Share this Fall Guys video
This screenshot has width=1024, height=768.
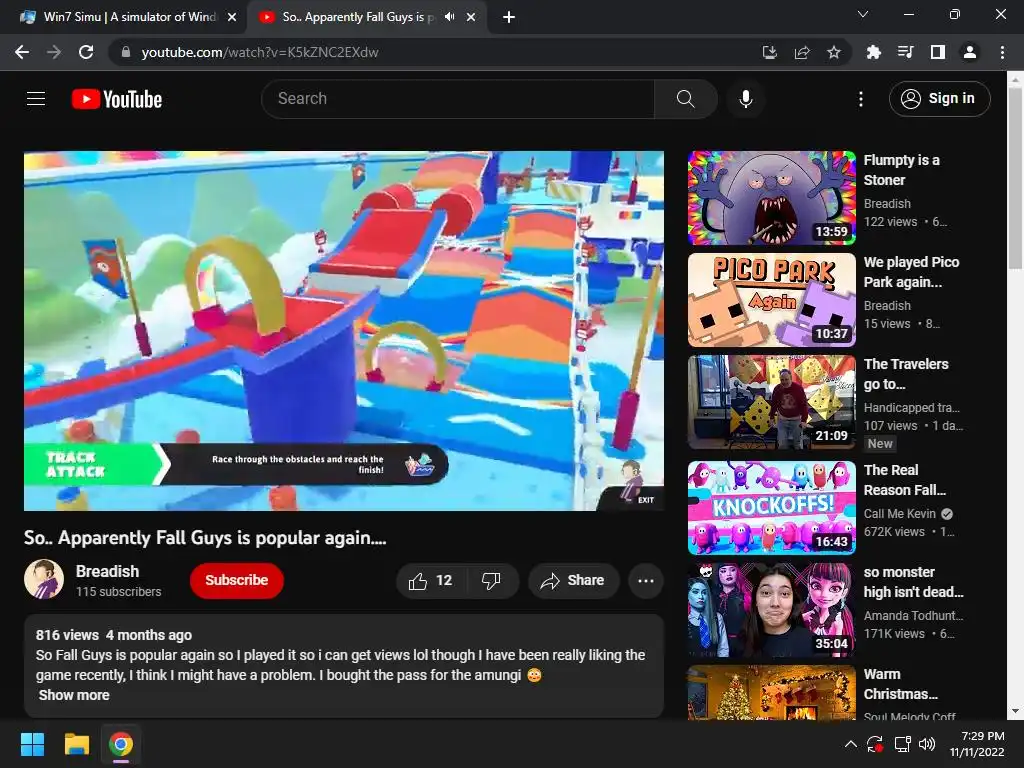pyautogui.click(x=573, y=581)
